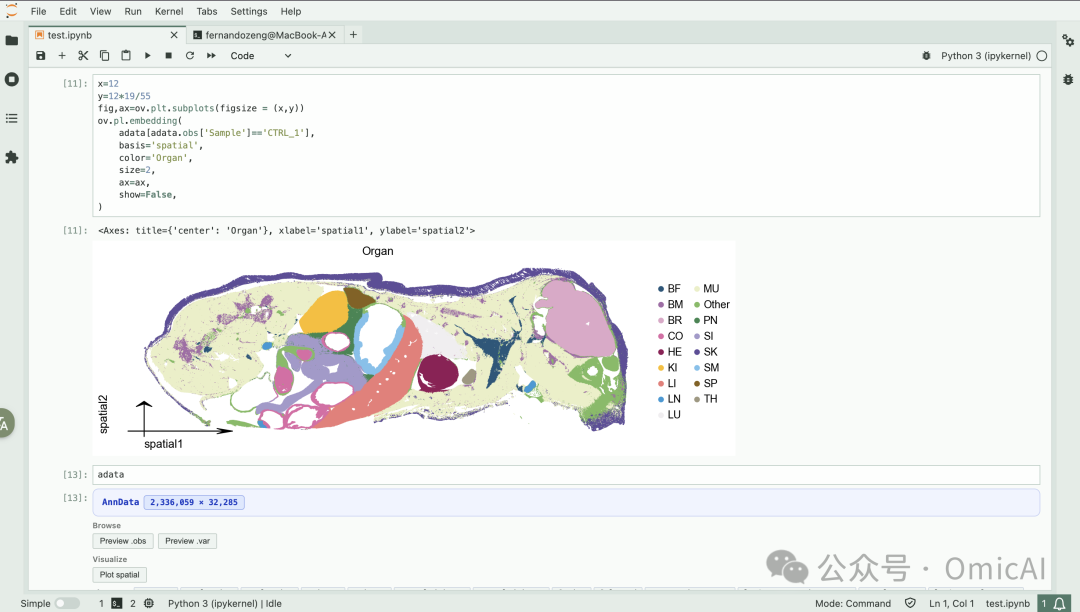The image size is (1080, 612).
Task: Restart kernel and run all cells
Action: 211,56
